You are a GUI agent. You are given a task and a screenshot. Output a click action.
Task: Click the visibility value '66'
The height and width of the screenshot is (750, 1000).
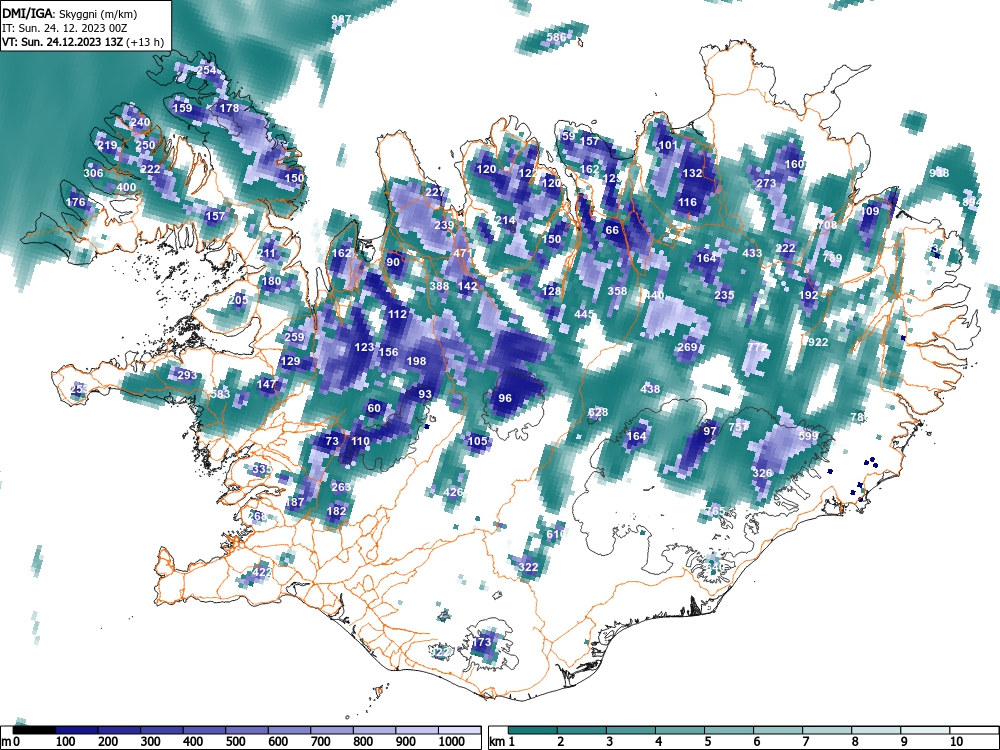click(x=612, y=230)
